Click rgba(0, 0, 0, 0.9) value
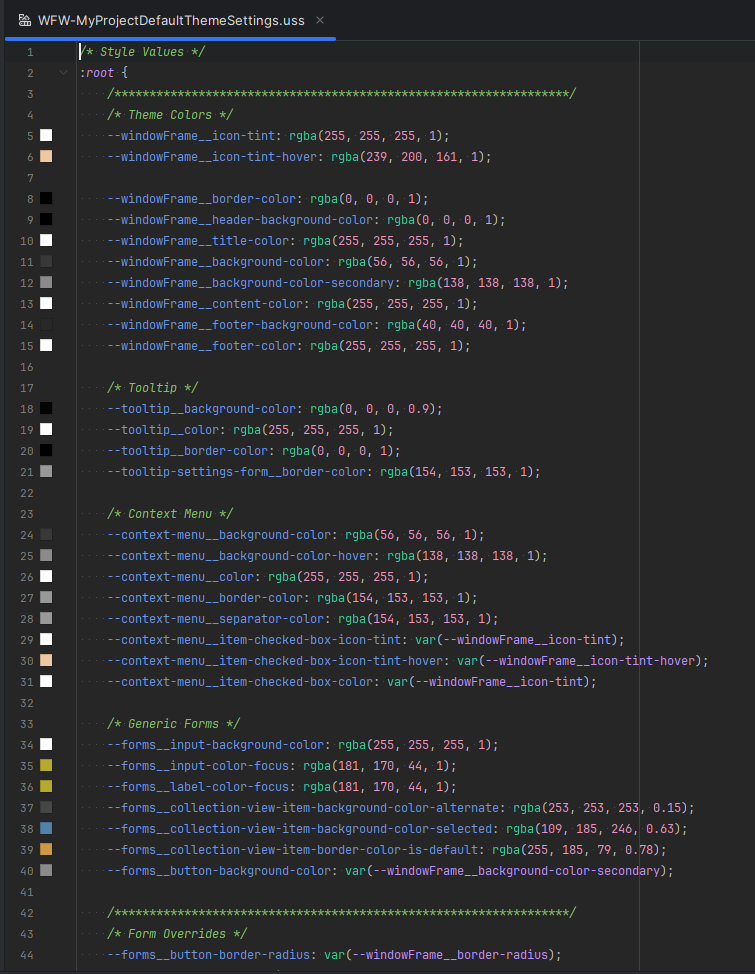The width and height of the screenshot is (755, 974). [373, 409]
